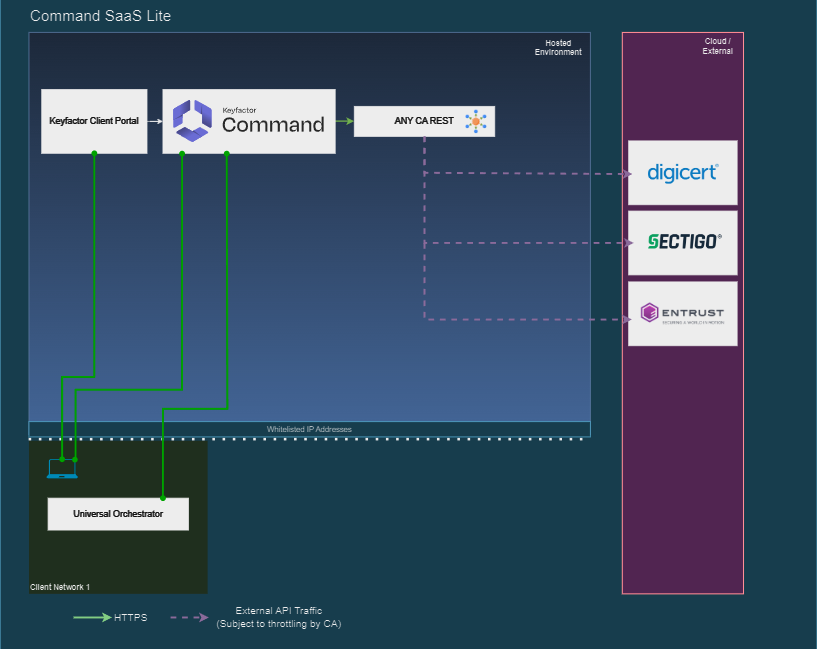Select the Universal Orchestrator box
The width and height of the screenshot is (817, 649).
click(x=118, y=514)
